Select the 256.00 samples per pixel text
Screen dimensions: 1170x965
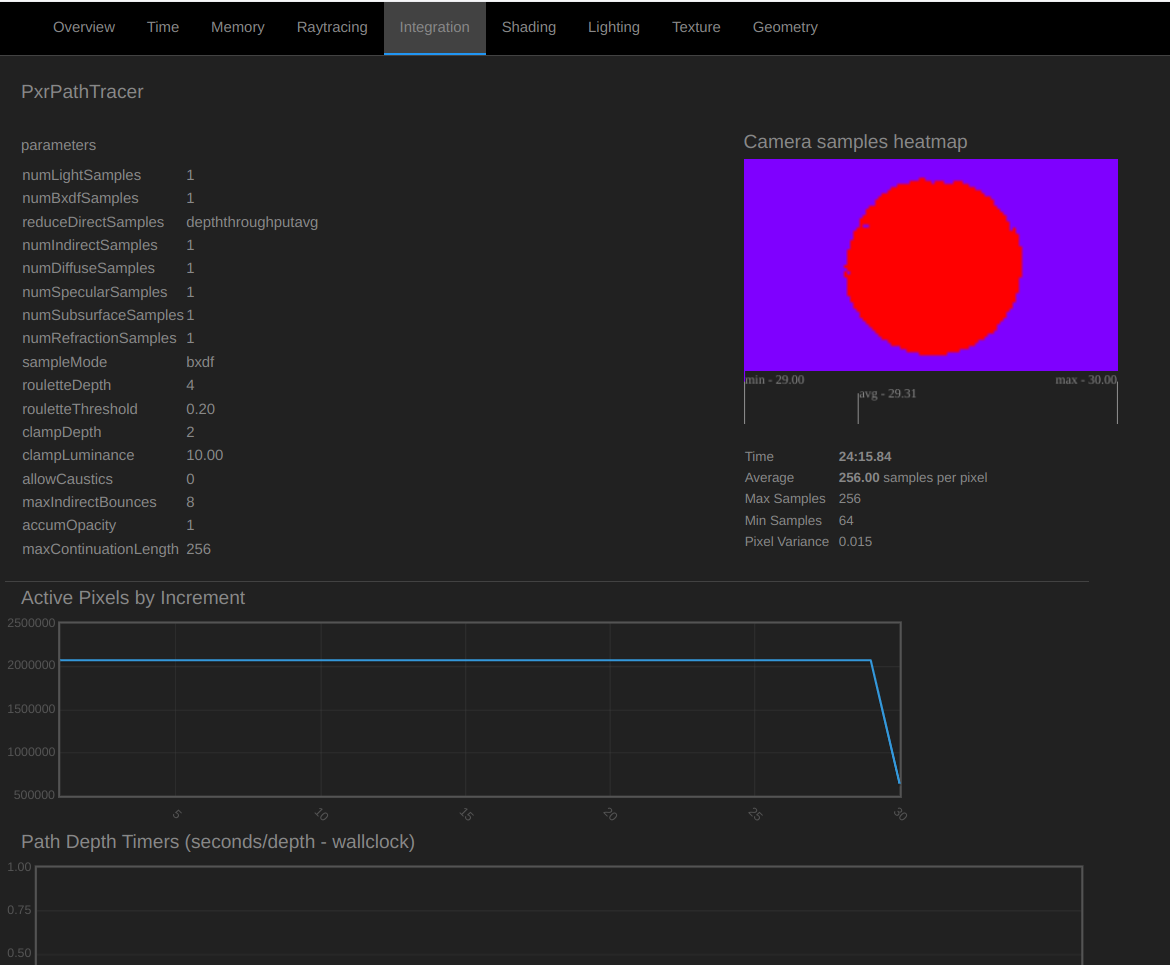tap(913, 478)
